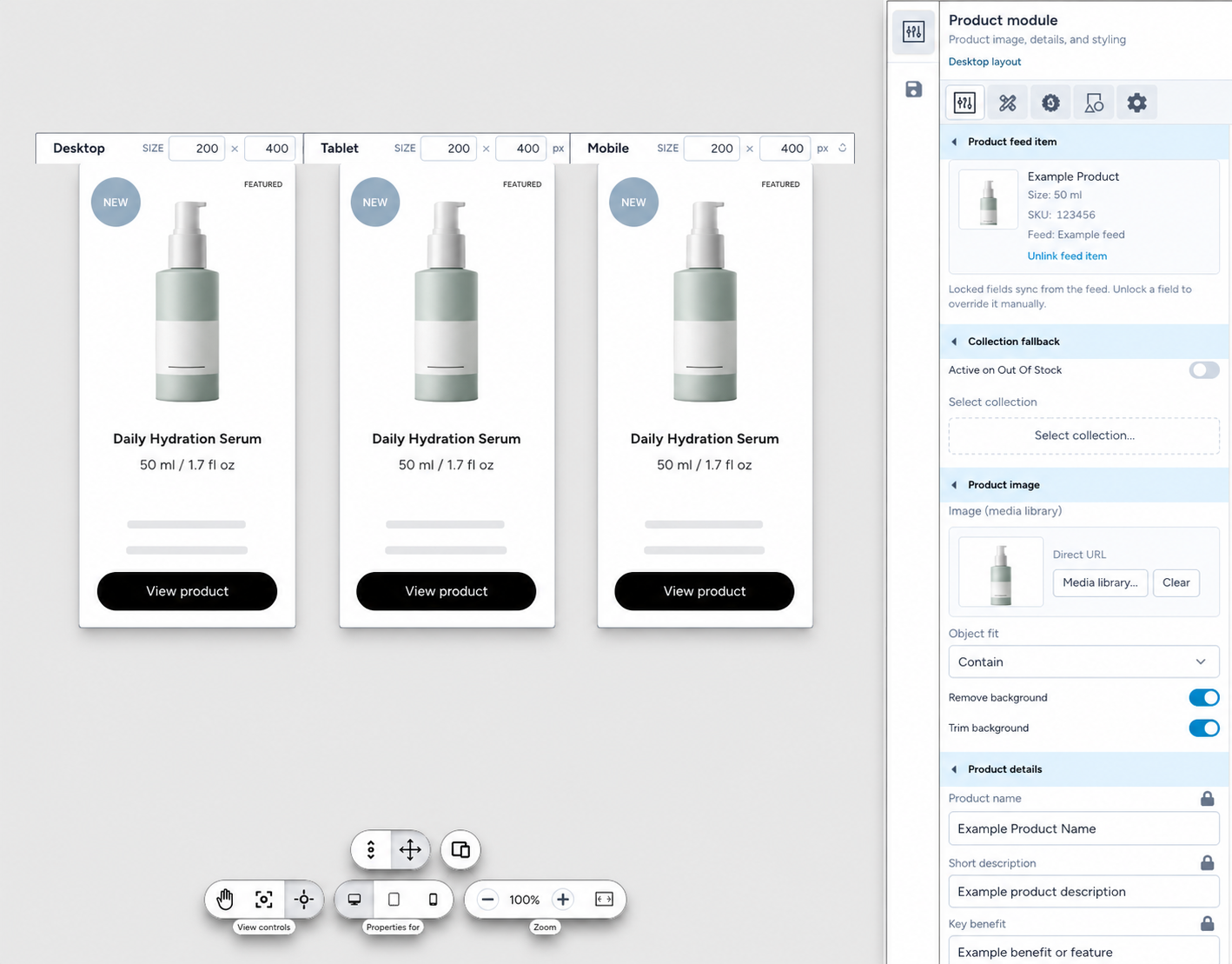
Task: Open the dollar badge pricing tab
Action: (x=1050, y=103)
